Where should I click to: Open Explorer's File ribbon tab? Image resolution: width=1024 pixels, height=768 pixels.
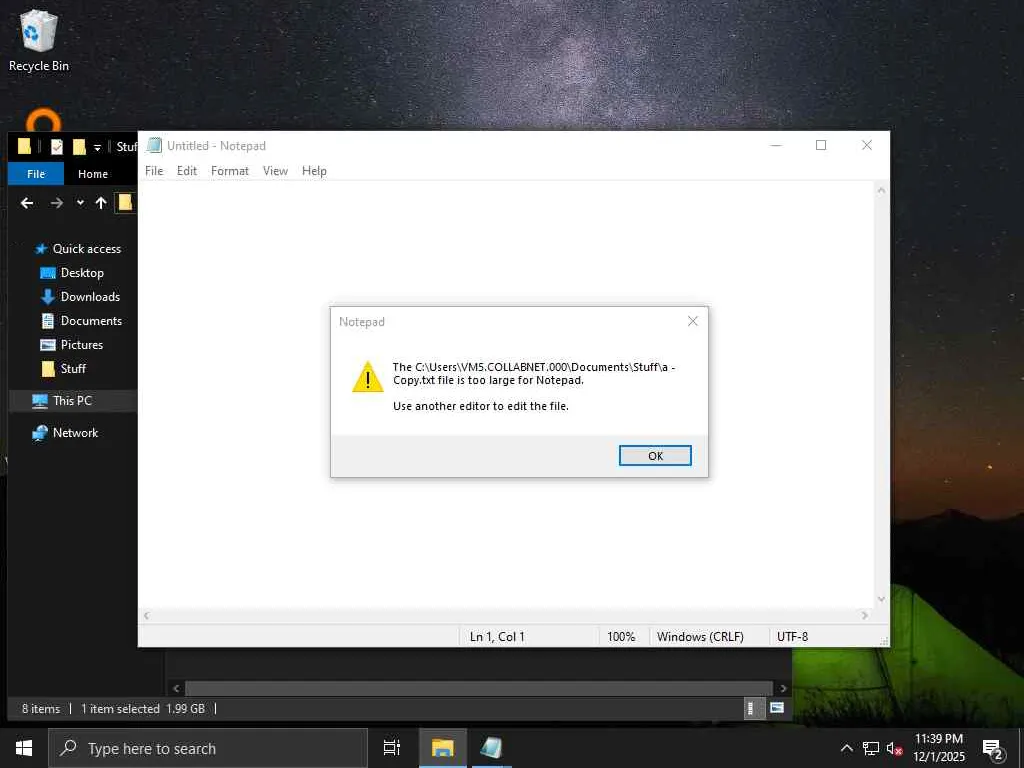coord(36,174)
